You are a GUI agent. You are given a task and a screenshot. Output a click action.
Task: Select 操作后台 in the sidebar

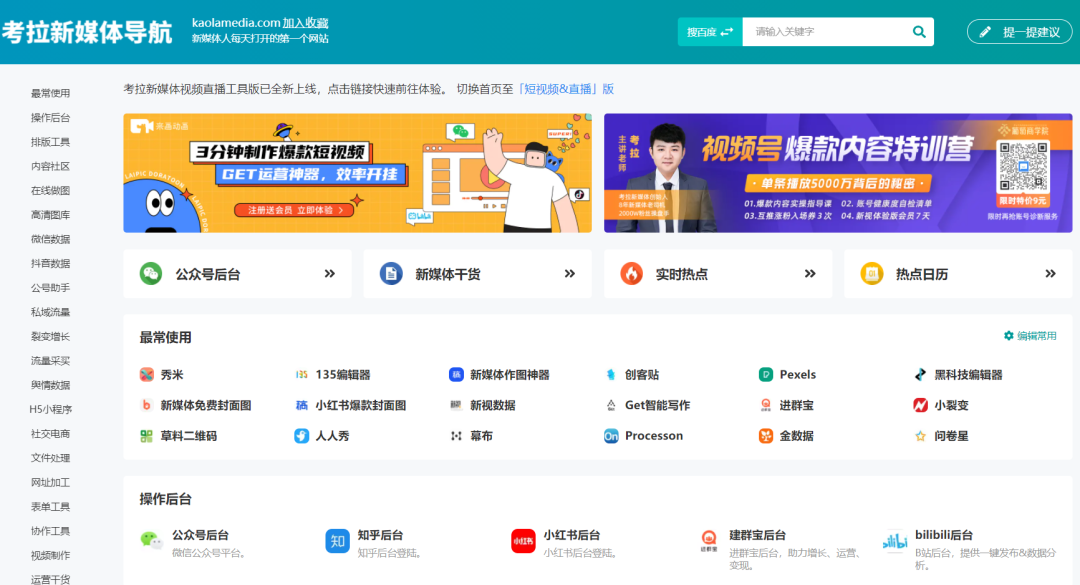50,117
